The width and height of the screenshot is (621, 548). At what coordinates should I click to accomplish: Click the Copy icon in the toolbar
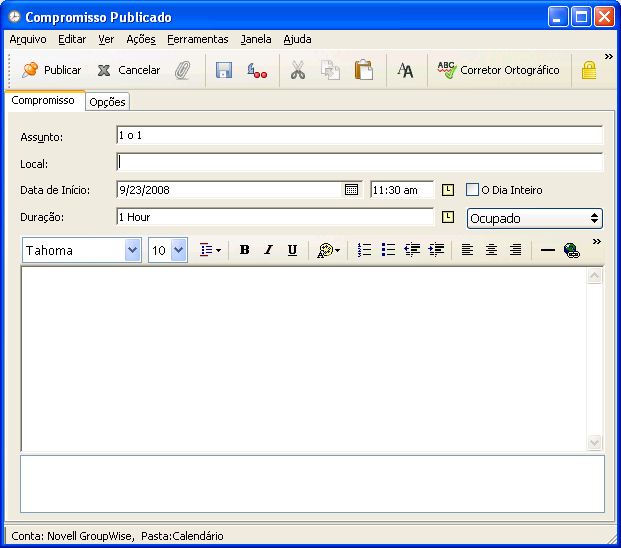(x=330, y=70)
